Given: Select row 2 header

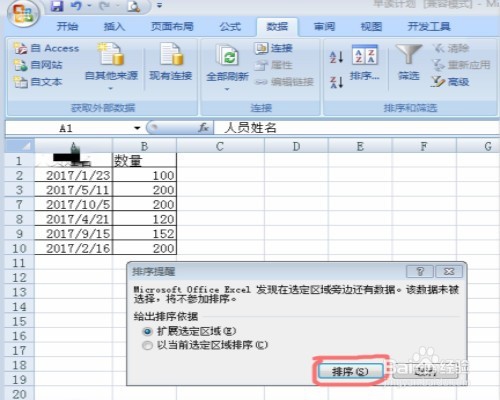Looking at the screenshot, I should tap(19, 175).
